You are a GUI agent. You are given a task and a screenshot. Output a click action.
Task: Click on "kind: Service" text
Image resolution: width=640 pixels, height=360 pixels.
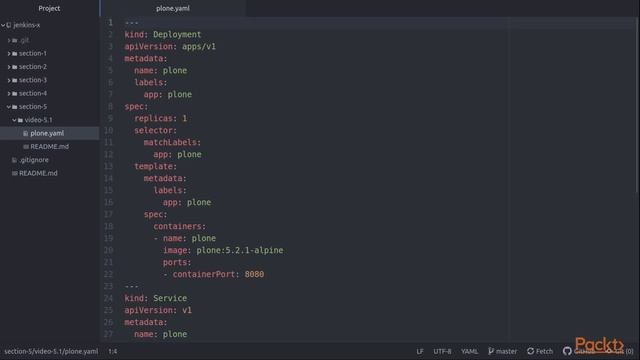[x=156, y=298]
